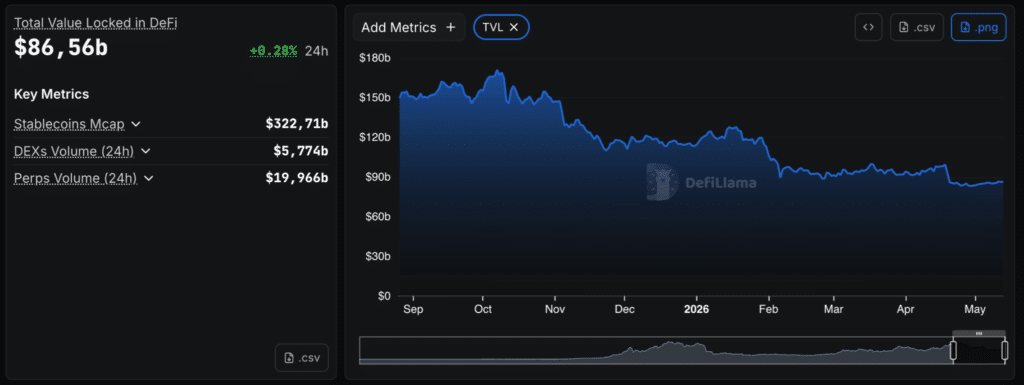Click the Perps Volume (24h) label
This screenshot has height=385, width=1024.
pyautogui.click(x=75, y=178)
